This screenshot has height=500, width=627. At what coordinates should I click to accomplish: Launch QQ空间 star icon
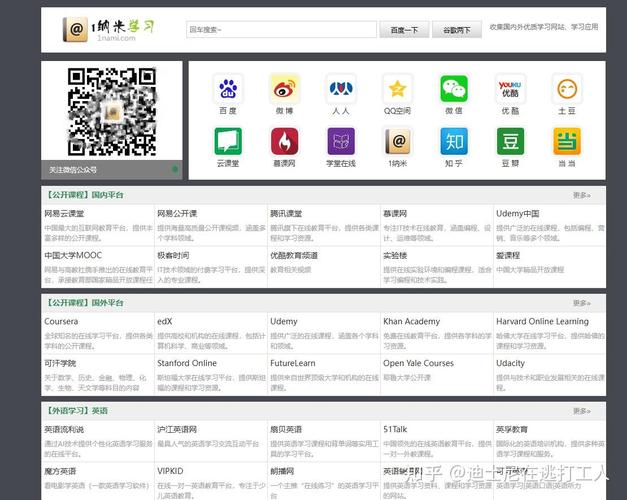pyautogui.click(x=398, y=89)
